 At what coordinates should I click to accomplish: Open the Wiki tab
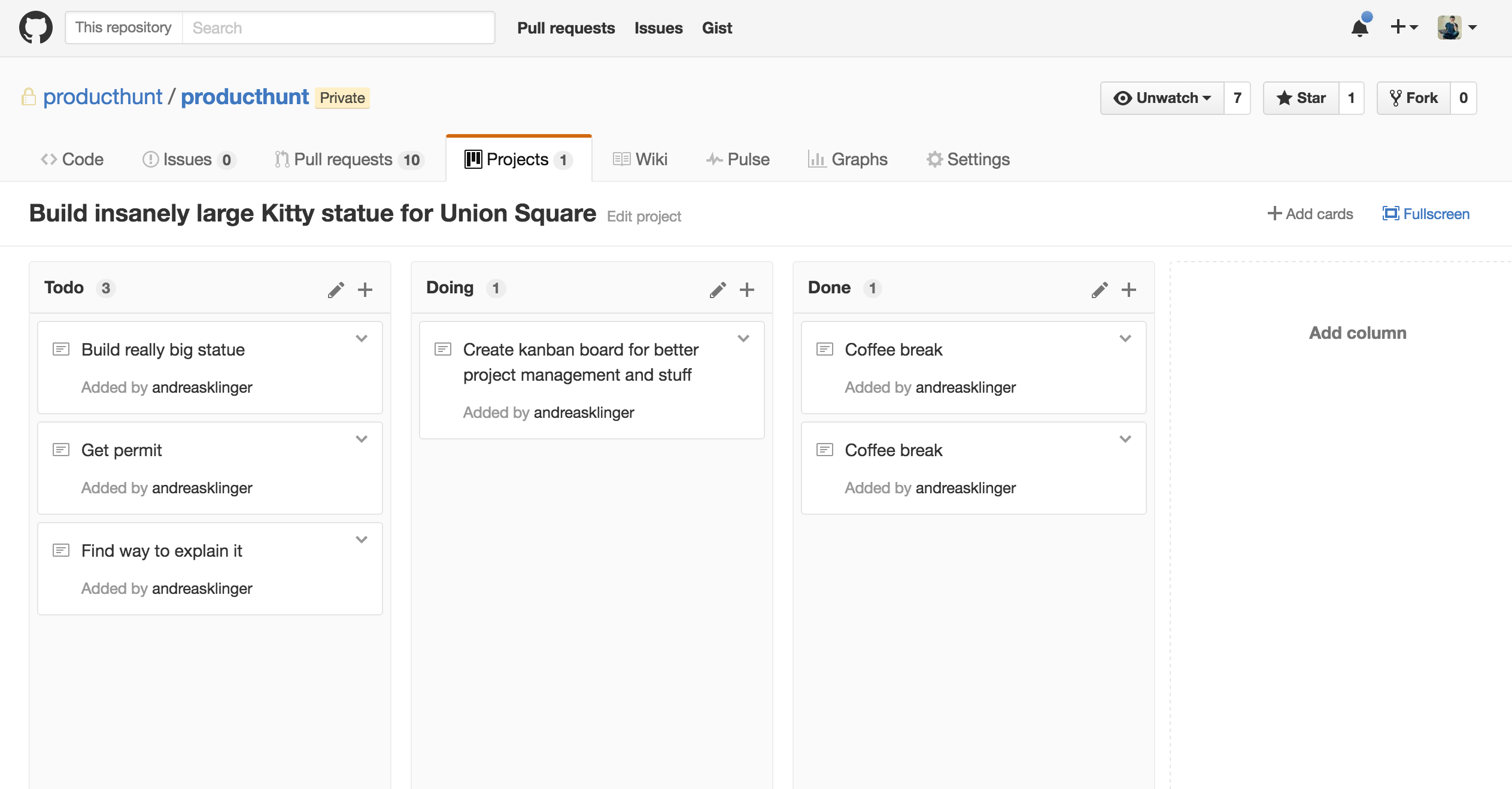(640, 159)
